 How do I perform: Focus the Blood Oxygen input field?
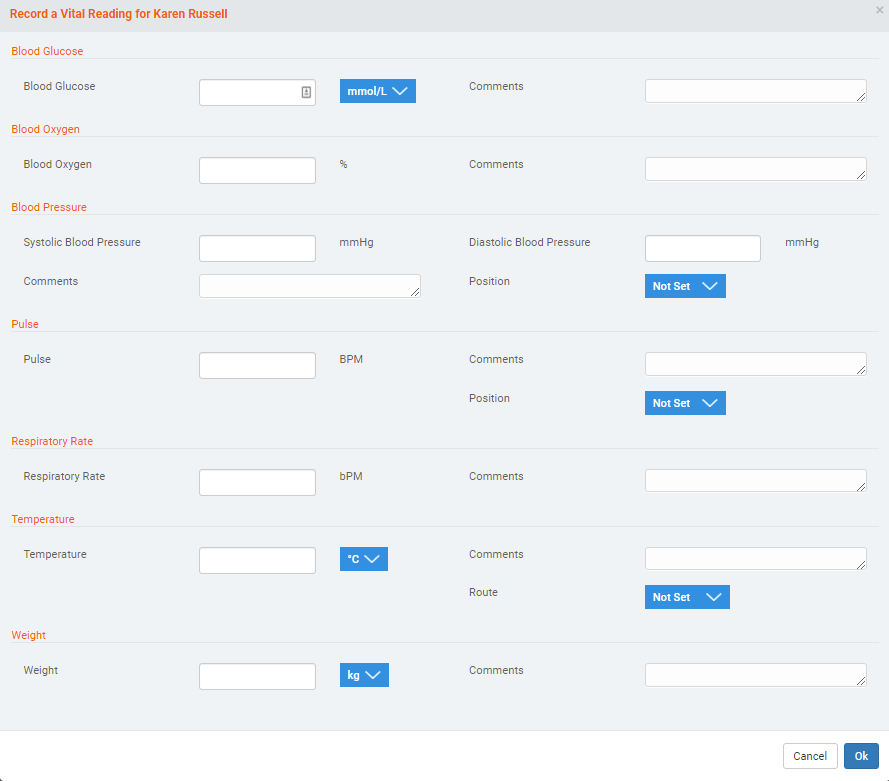257,170
